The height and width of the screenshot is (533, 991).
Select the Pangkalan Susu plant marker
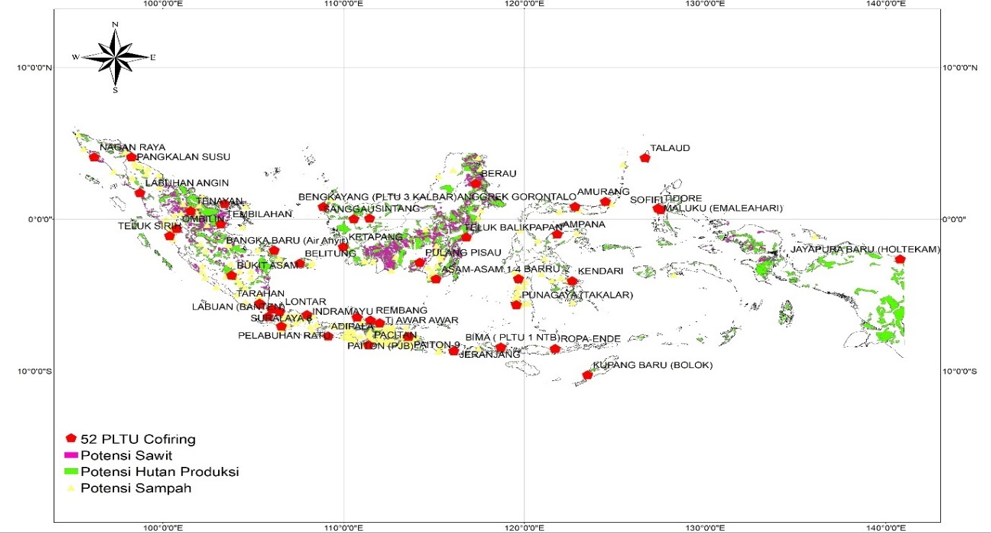tap(131, 157)
